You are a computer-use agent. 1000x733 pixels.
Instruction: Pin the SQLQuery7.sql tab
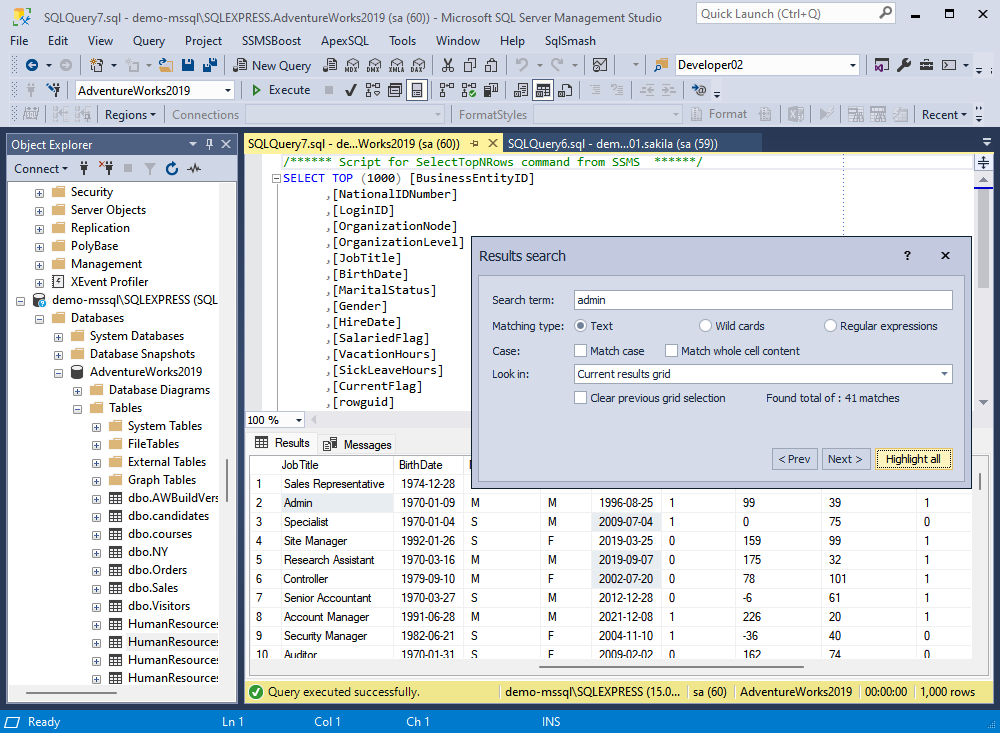click(474, 144)
